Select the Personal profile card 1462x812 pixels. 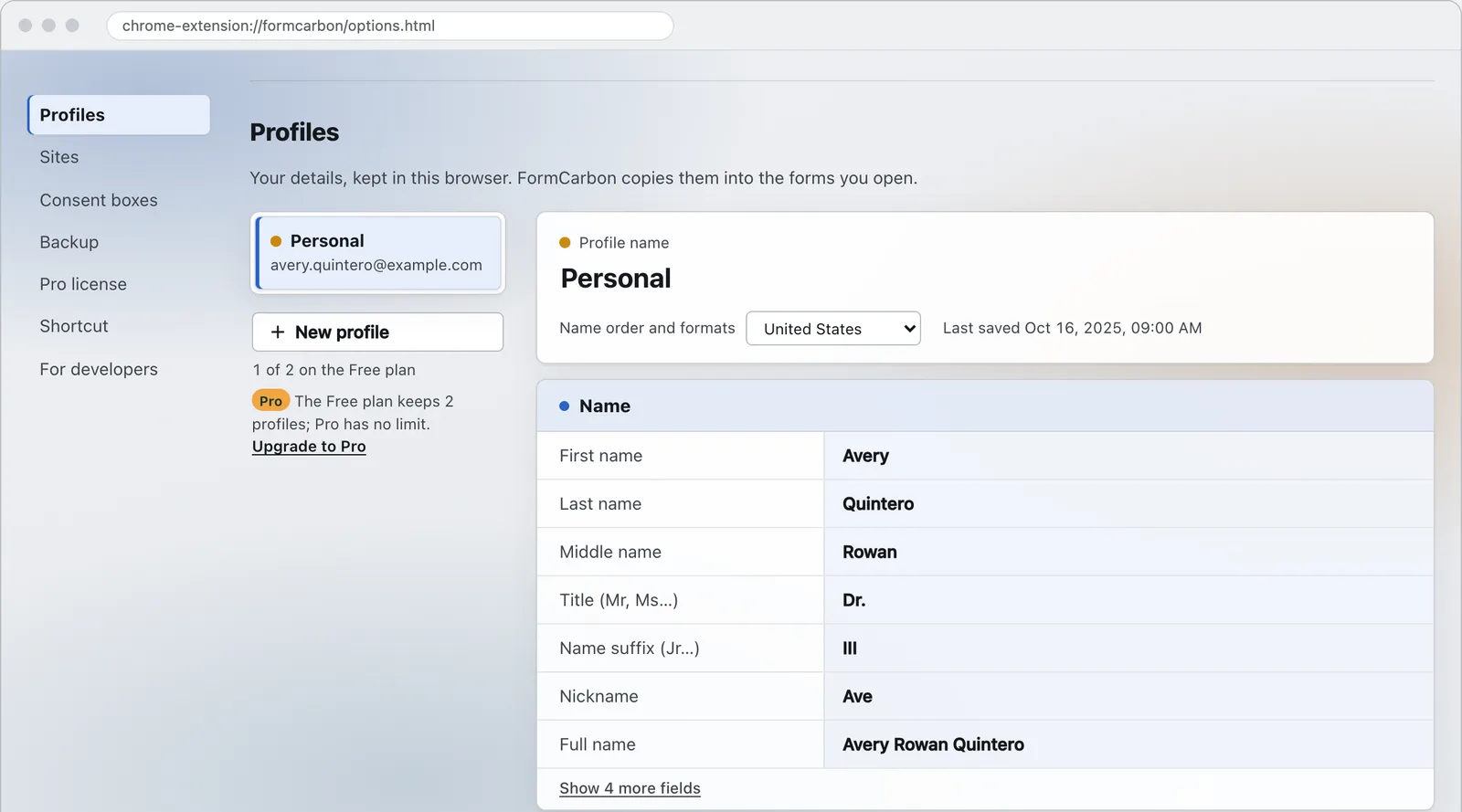click(378, 253)
